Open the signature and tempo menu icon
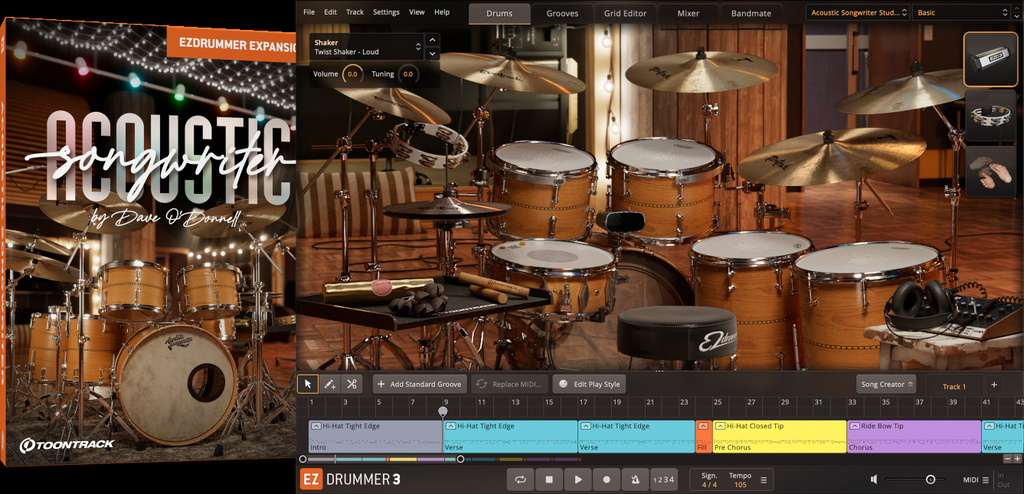This screenshot has height=494, width=1024. point(763,480)
